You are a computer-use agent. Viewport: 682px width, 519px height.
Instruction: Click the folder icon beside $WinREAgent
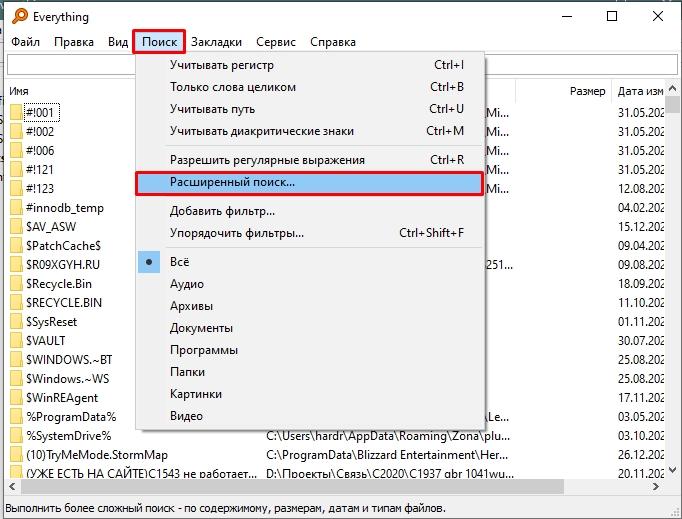pos(16,398)
